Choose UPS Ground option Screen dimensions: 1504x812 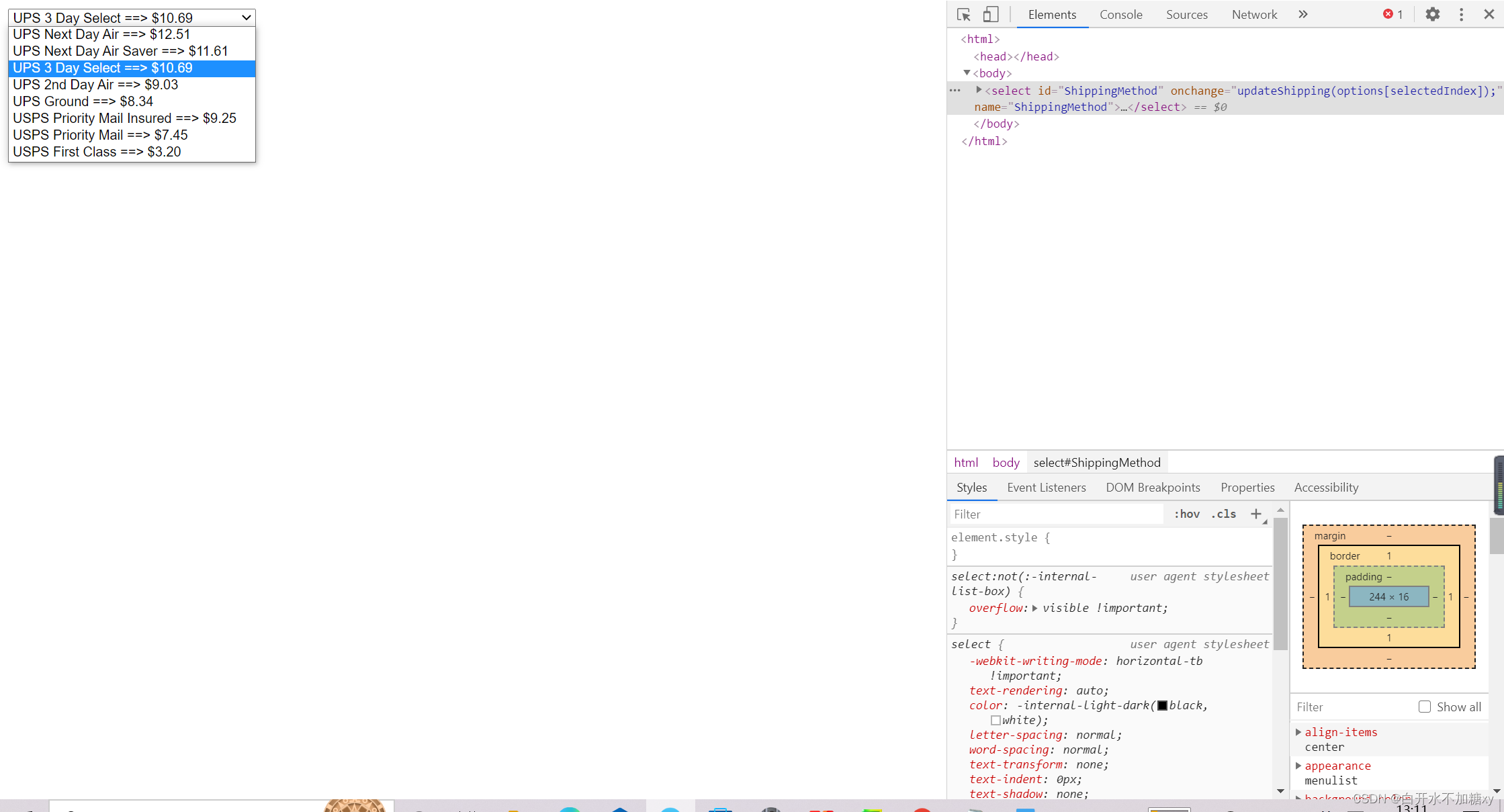[132, 101]
